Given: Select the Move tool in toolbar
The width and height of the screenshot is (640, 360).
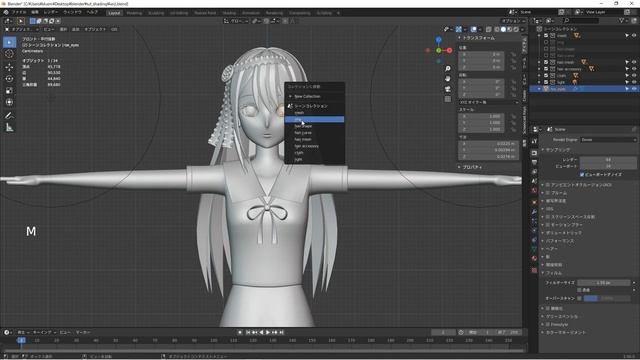Looking at the screenshot, I should (x=9, y=67).
